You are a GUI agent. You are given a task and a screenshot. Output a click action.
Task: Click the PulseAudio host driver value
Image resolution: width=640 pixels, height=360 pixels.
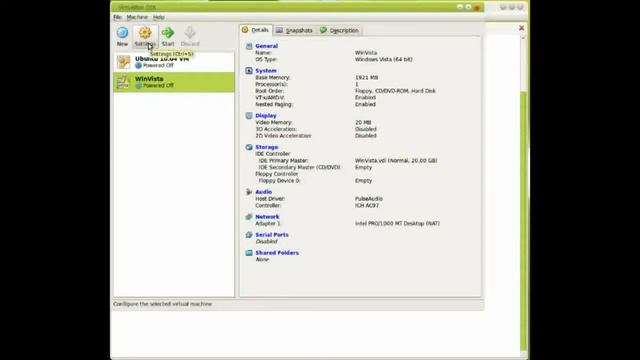tap(369, 199)
